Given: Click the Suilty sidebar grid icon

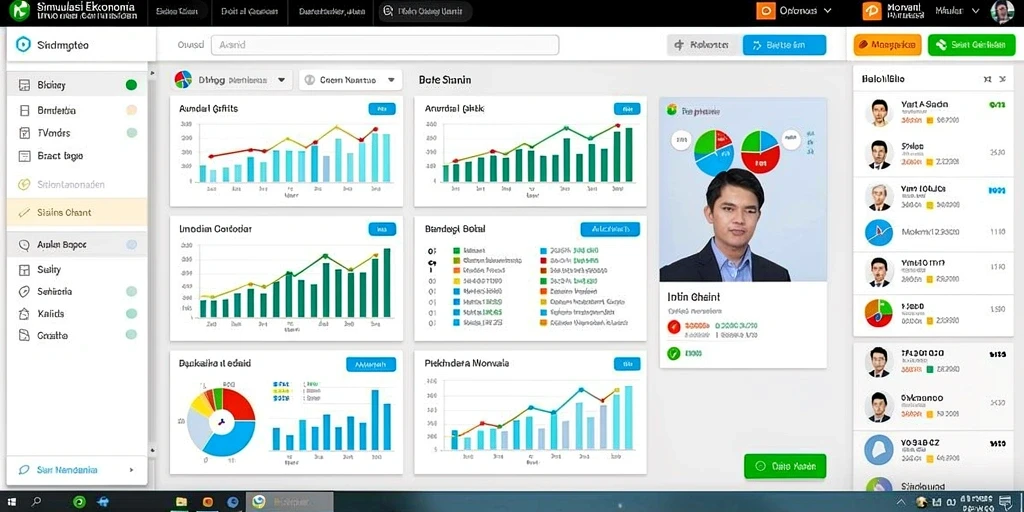Looking at the screenshot, I should [25, 270].
